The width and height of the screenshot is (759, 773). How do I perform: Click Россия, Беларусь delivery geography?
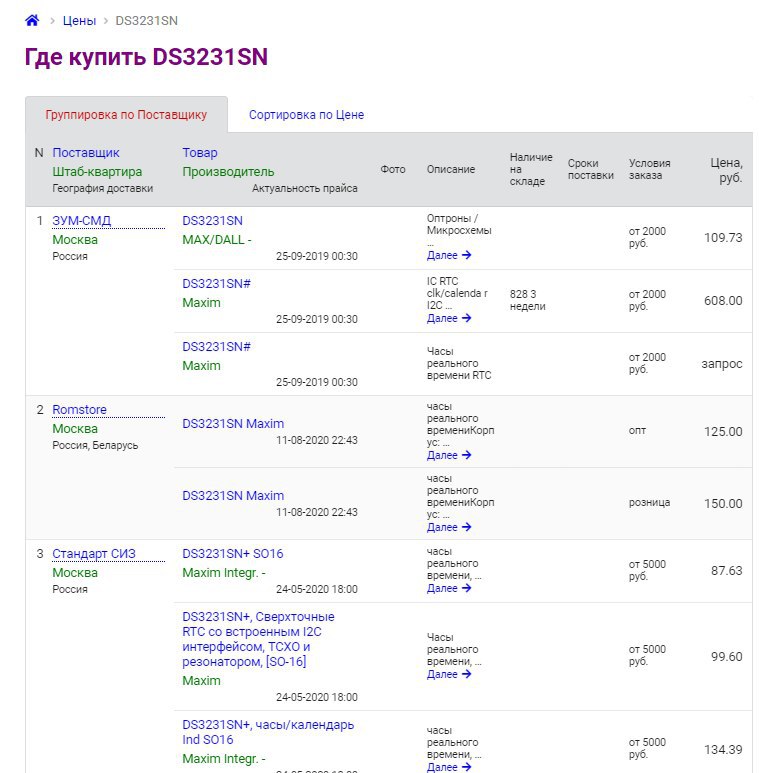pos(95,445)
